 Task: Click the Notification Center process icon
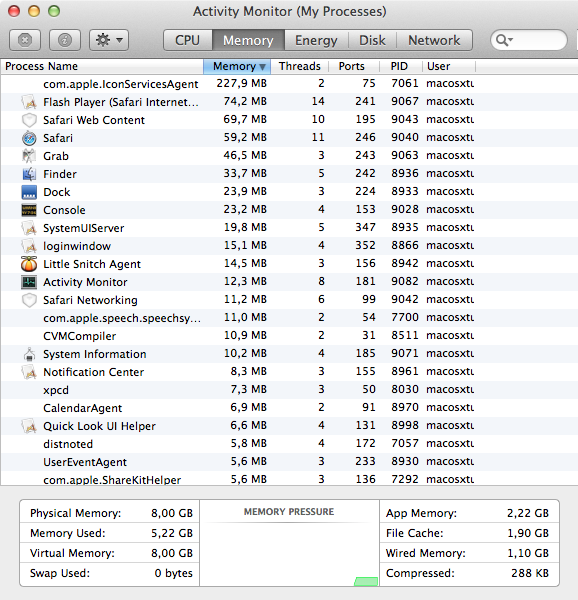pyautogui.click(x=29, y=372)
